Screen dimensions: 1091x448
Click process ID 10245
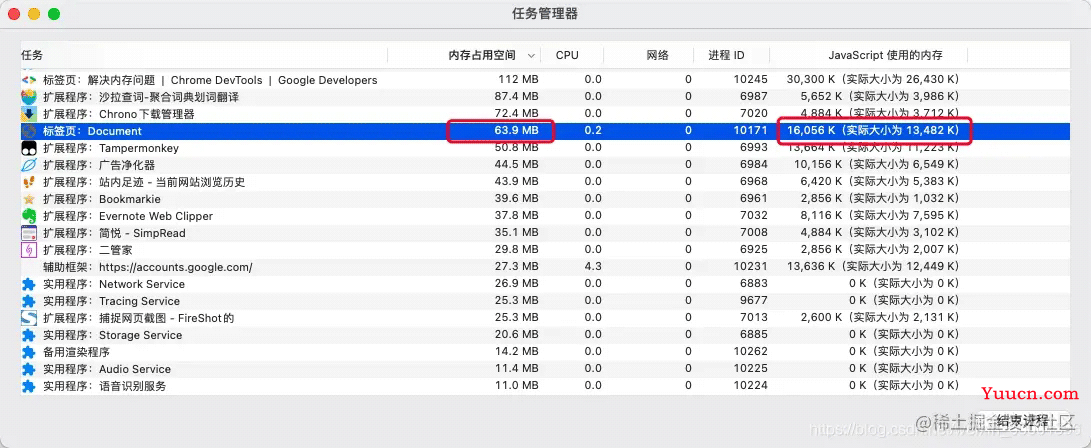pyautogui.click(x=751, y=80)
